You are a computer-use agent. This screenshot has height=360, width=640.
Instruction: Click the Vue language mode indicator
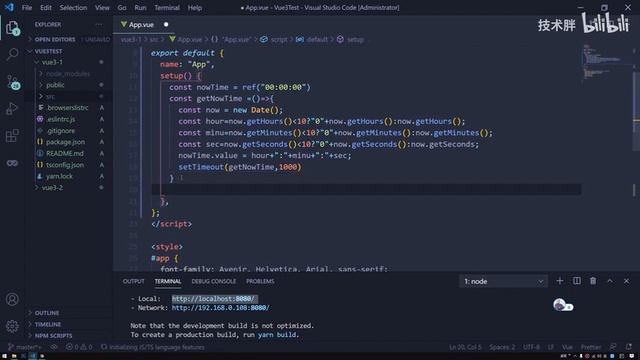point(567,347)
